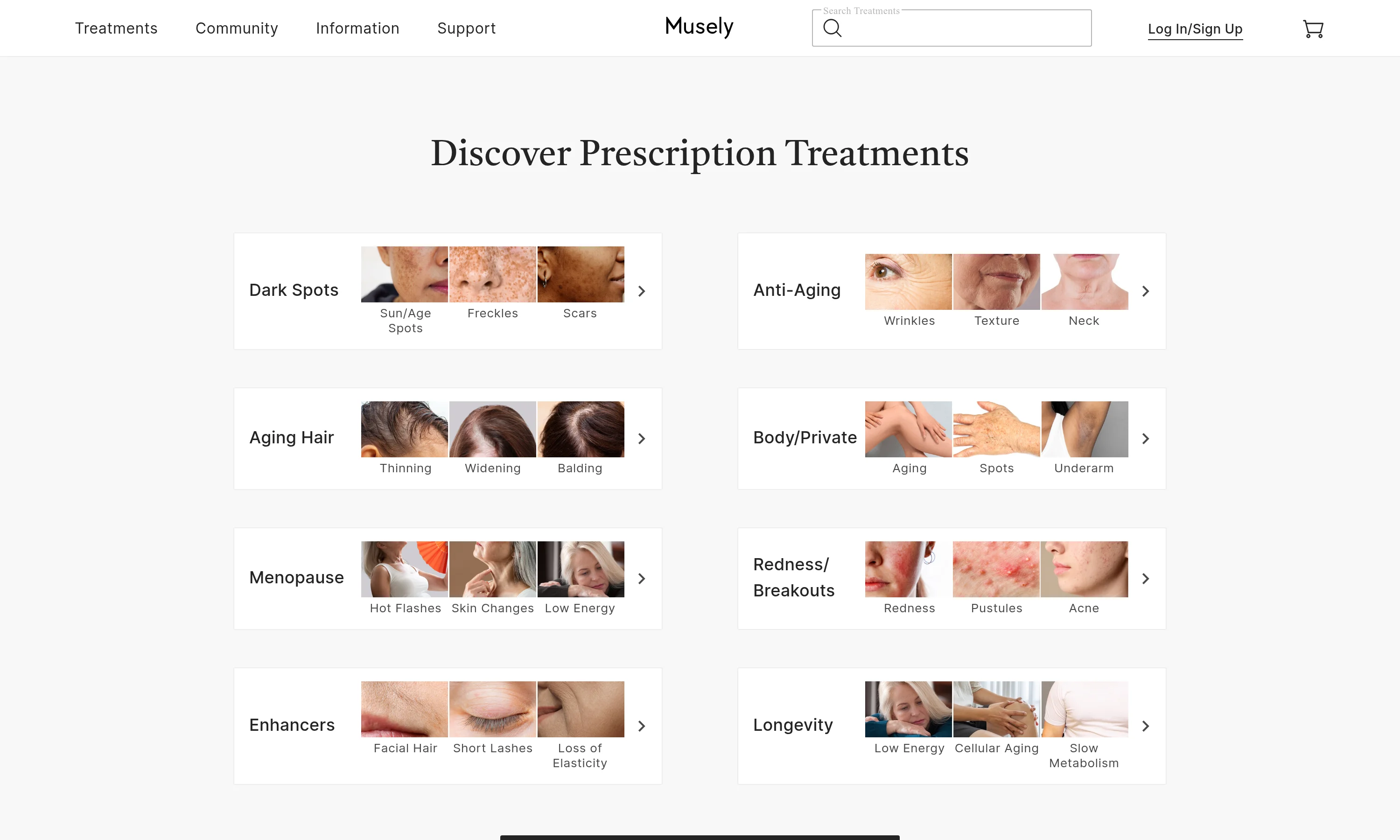1400x840 pixels.
Task: Select the Short Lashes thumbnail
Action: pyautogui.click(x=492, y=709)
